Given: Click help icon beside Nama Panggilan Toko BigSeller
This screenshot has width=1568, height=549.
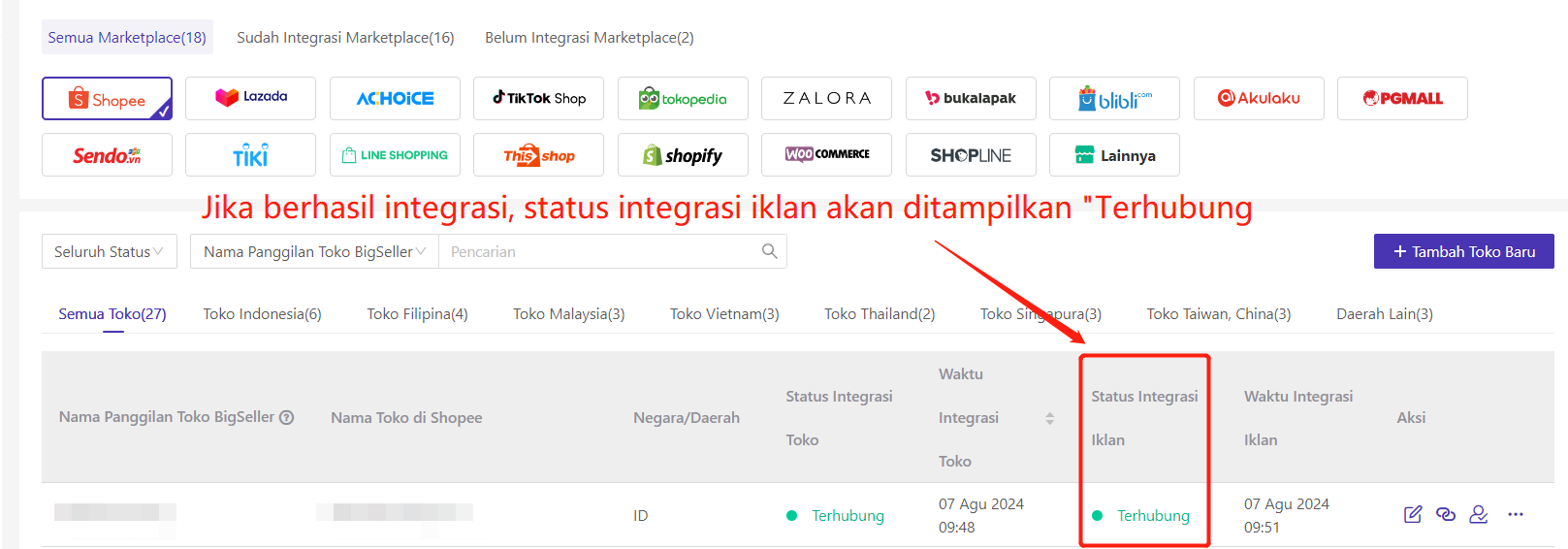Looking at the screenshot, I should point(286,417).
